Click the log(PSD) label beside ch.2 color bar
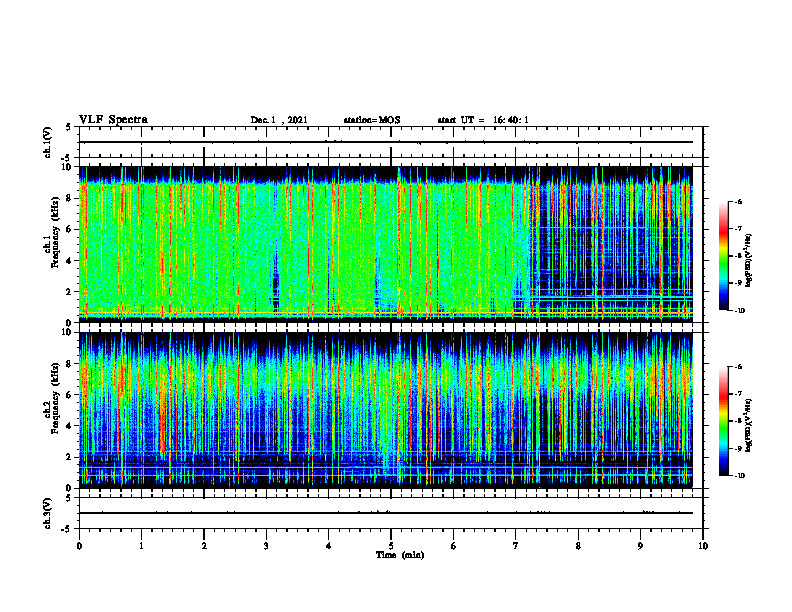 click(x=749, y=425)
